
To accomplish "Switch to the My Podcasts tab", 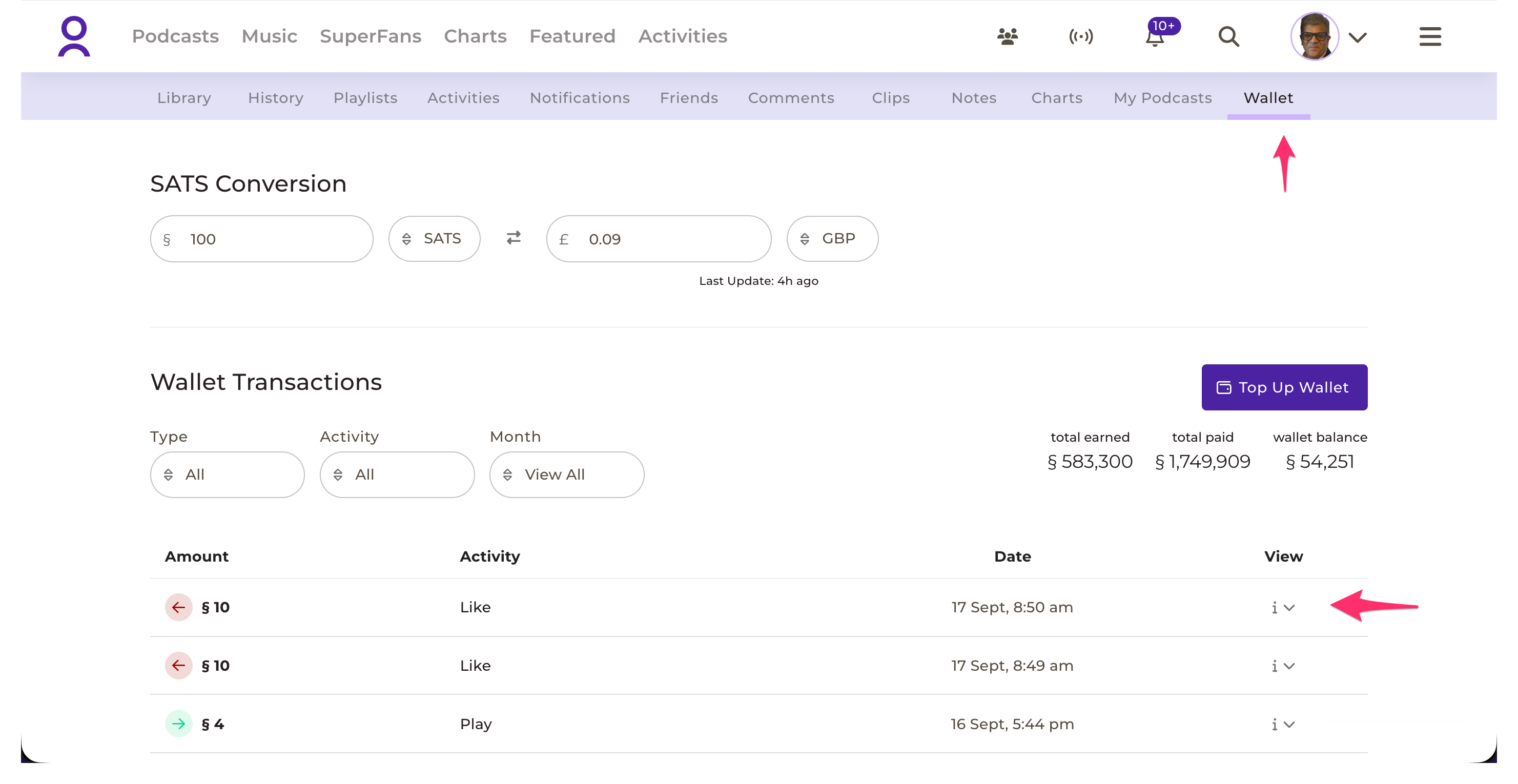I will pyautogui.click(x=1162, y=98).
